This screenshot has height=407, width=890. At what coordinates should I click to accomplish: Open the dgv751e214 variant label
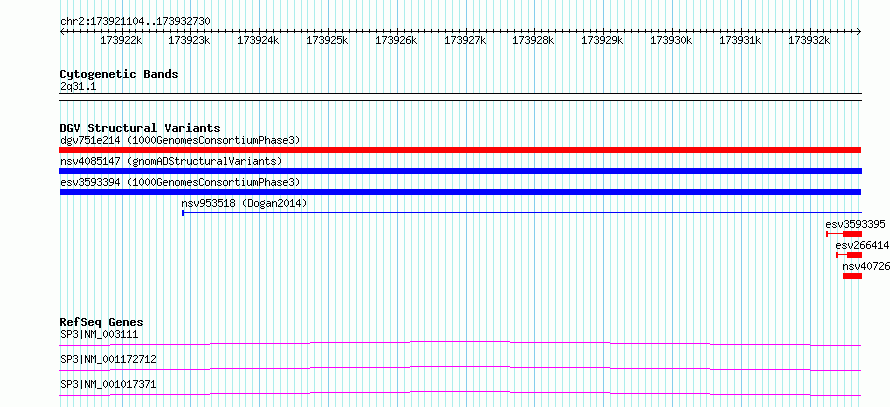(180, 140)
